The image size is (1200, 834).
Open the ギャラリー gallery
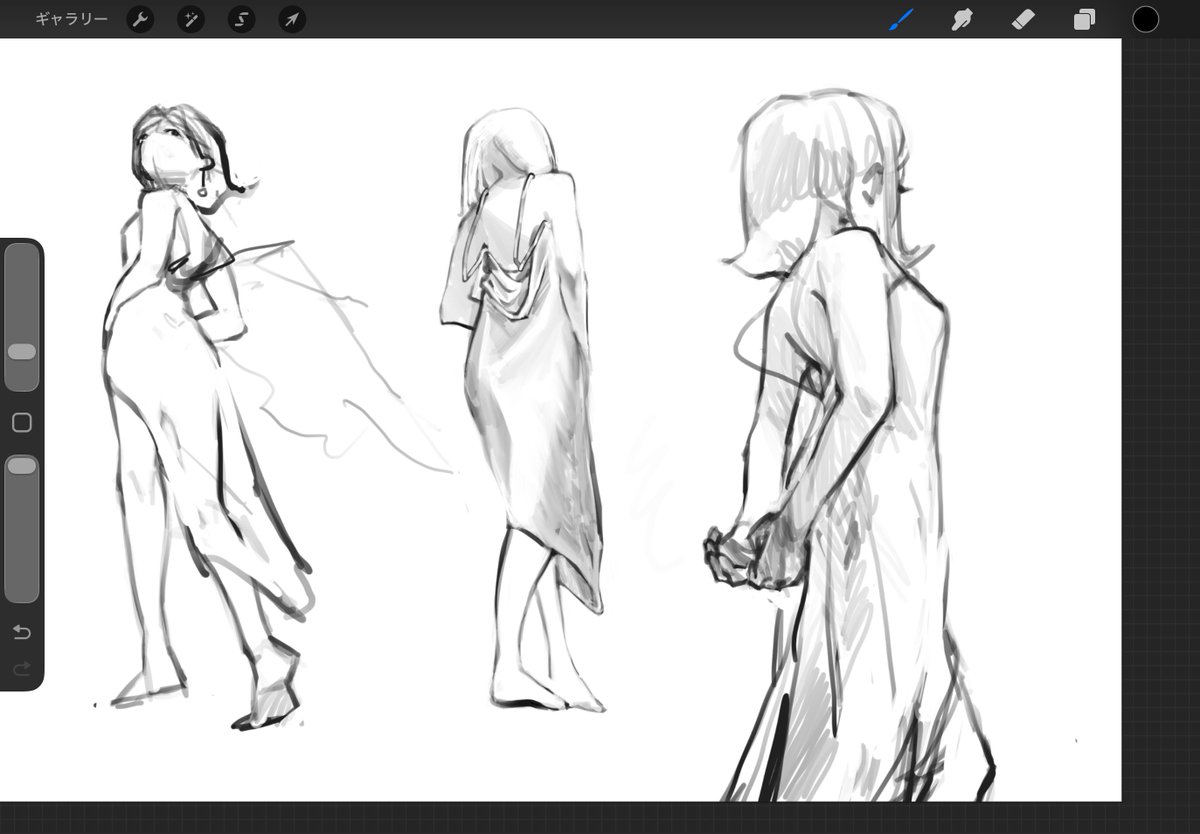(x=71, y=19)
